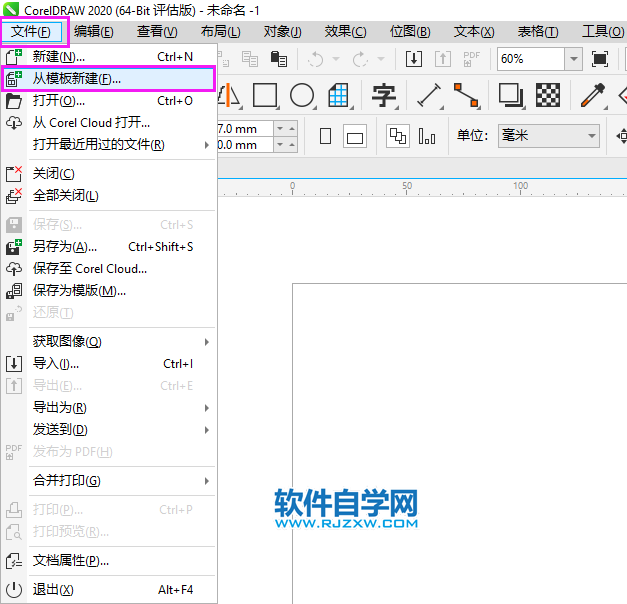Choose 打开(O)... menu entry
Image resolution: width=627 pixels, height=604 pixels.
click(x=109, y=101)
